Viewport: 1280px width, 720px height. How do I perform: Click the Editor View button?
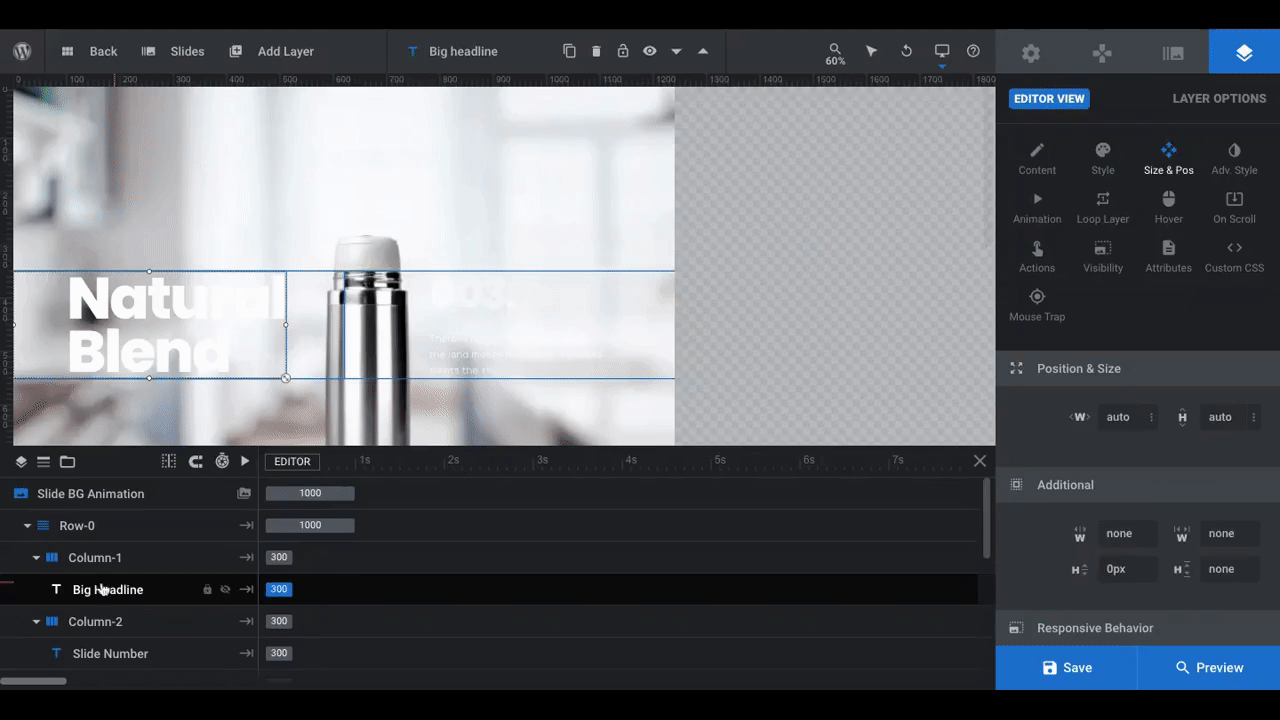coord(1049,98)
